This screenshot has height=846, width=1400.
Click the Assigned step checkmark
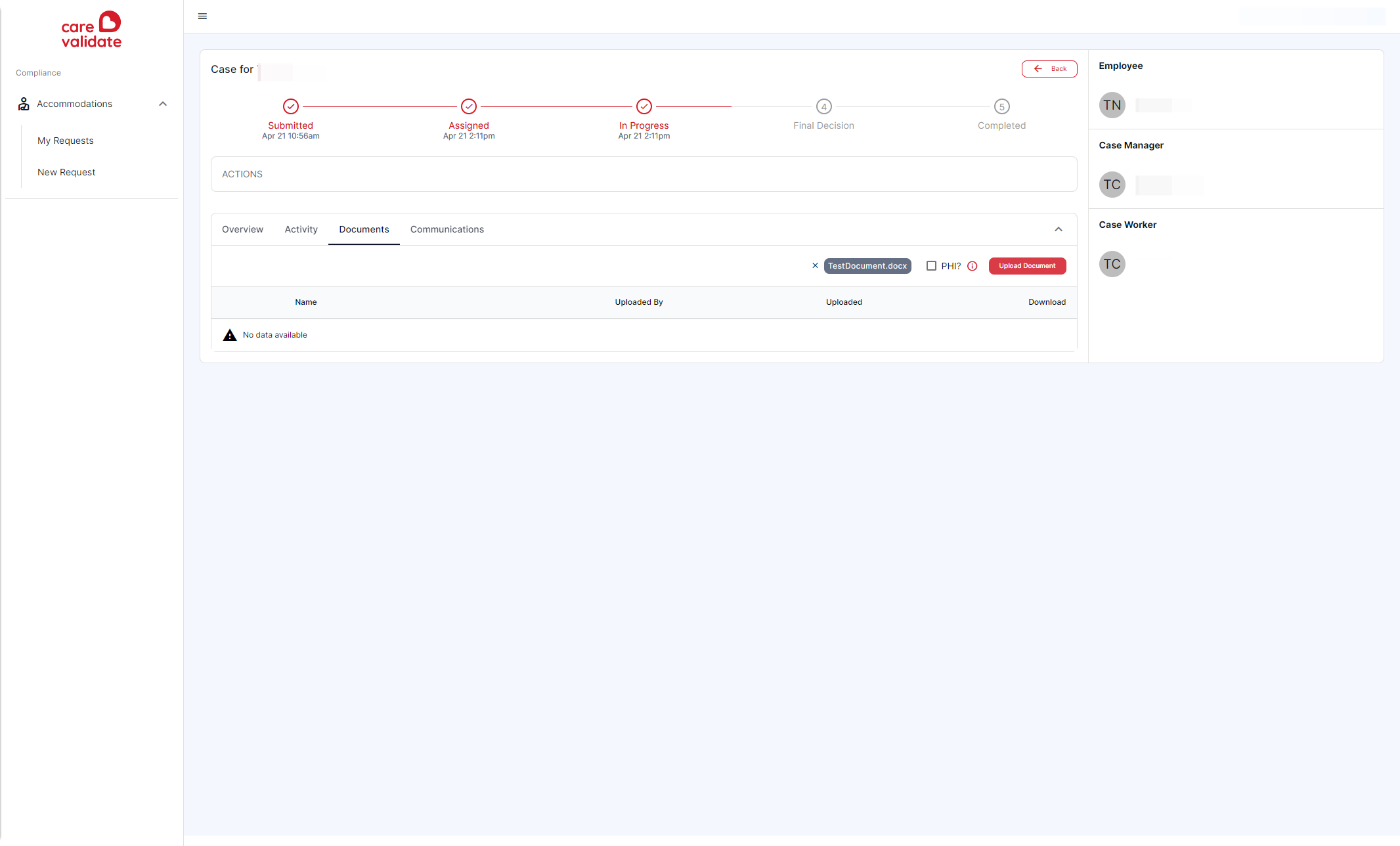(x=469, y=106)
